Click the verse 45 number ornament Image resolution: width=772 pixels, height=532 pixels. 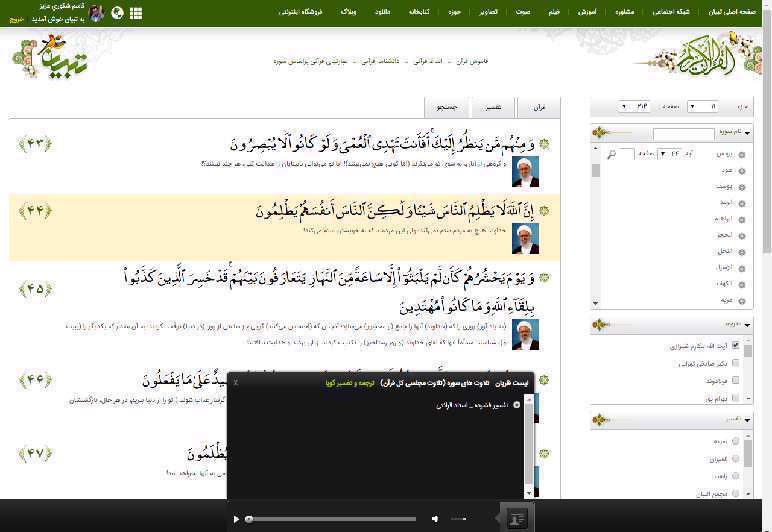[35, 289]
